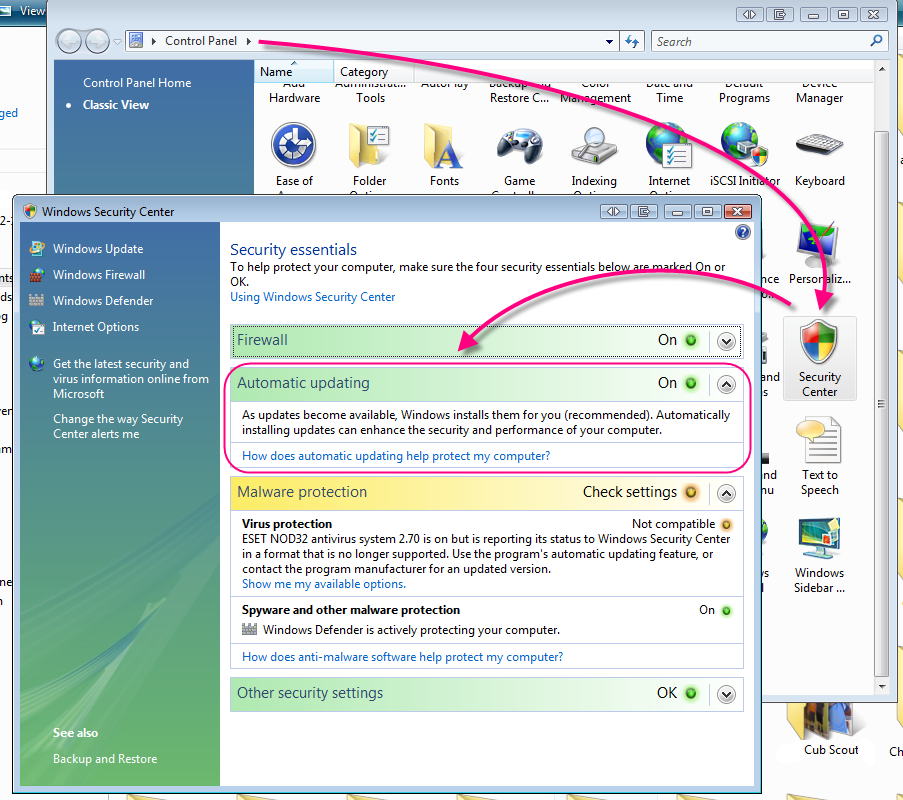Click the Security Center help icon

tap(742, 232)
